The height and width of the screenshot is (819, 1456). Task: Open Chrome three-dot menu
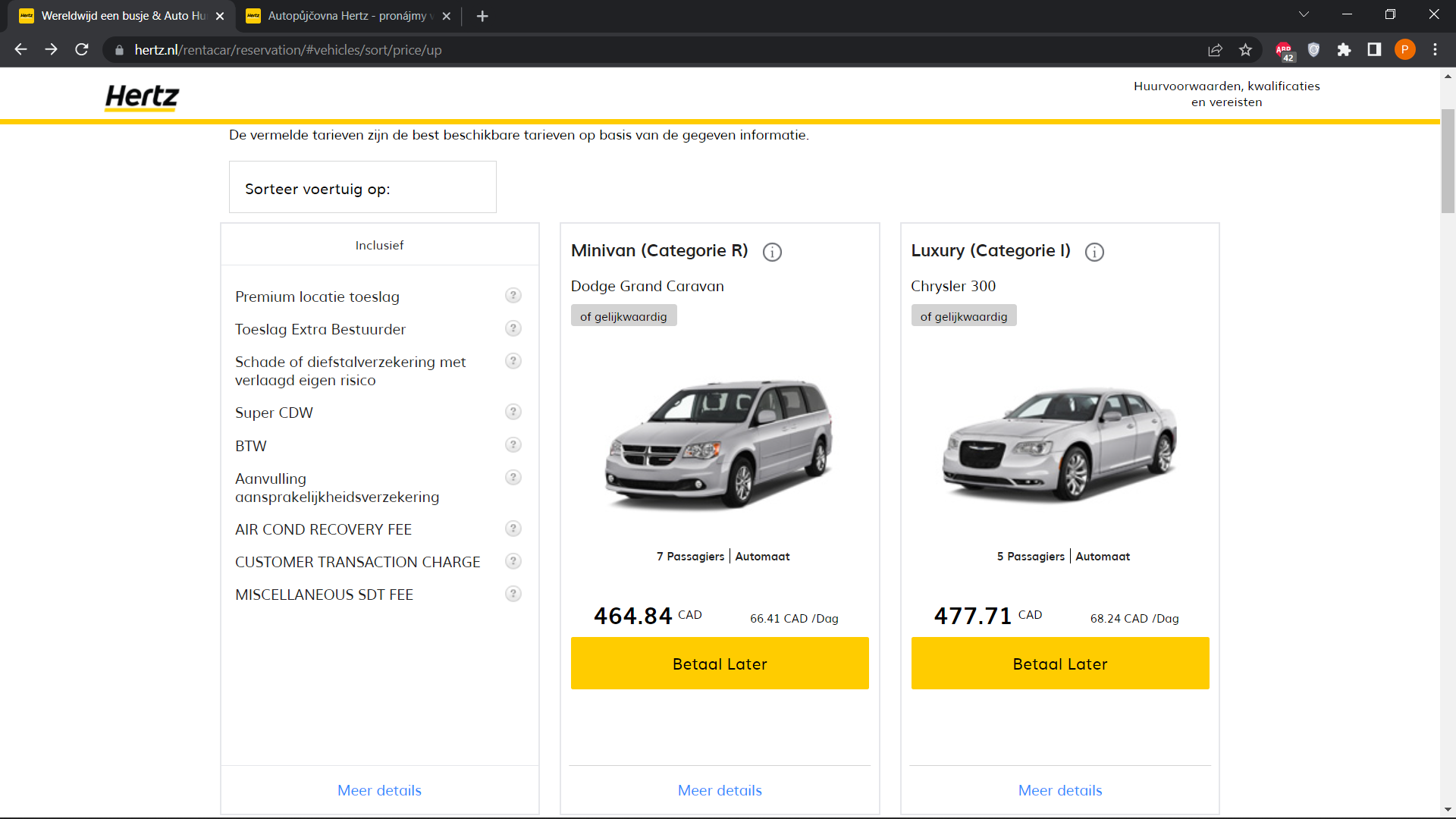pos(1435,50)
